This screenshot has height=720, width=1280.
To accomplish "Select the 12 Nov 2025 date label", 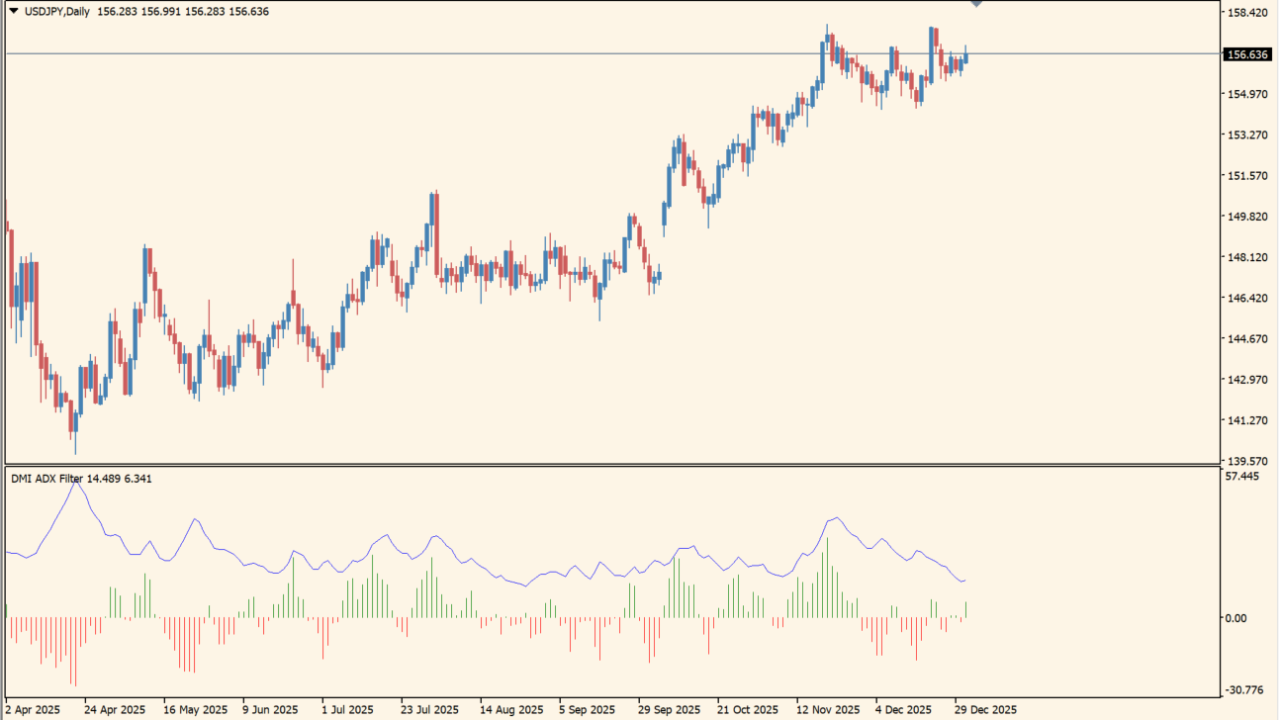I will click(x=829, y=710).
